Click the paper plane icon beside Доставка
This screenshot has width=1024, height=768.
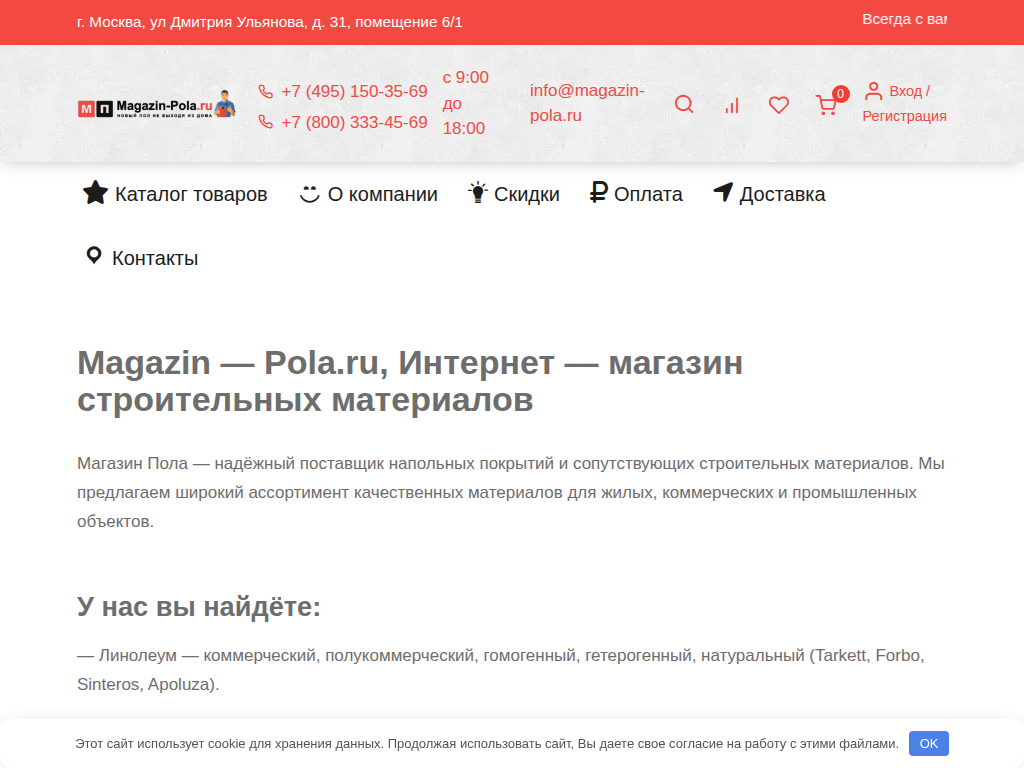pos(723,193)
